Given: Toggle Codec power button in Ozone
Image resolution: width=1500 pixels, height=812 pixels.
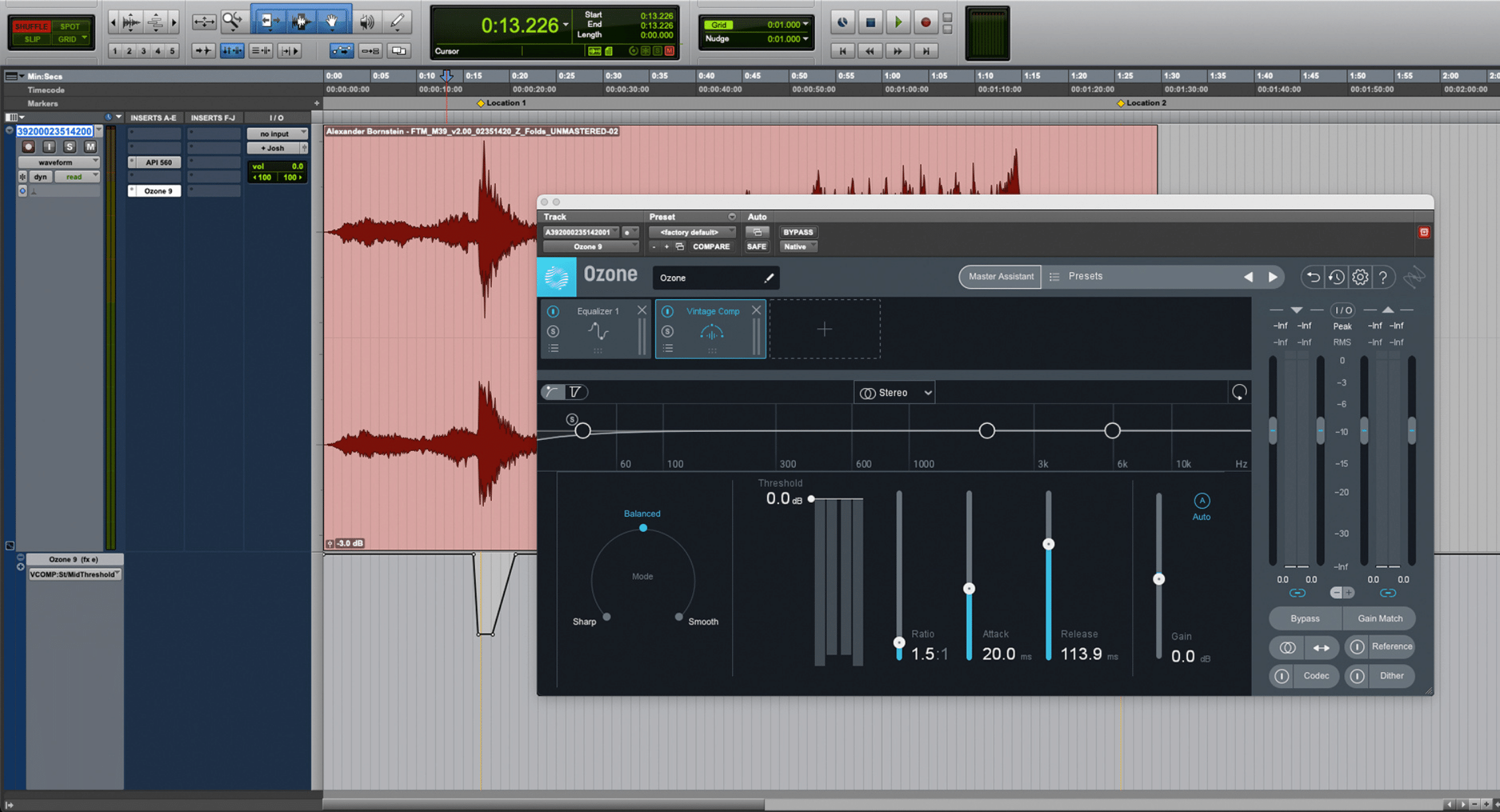Looking at the screenshot, I should click(1282, 676).
